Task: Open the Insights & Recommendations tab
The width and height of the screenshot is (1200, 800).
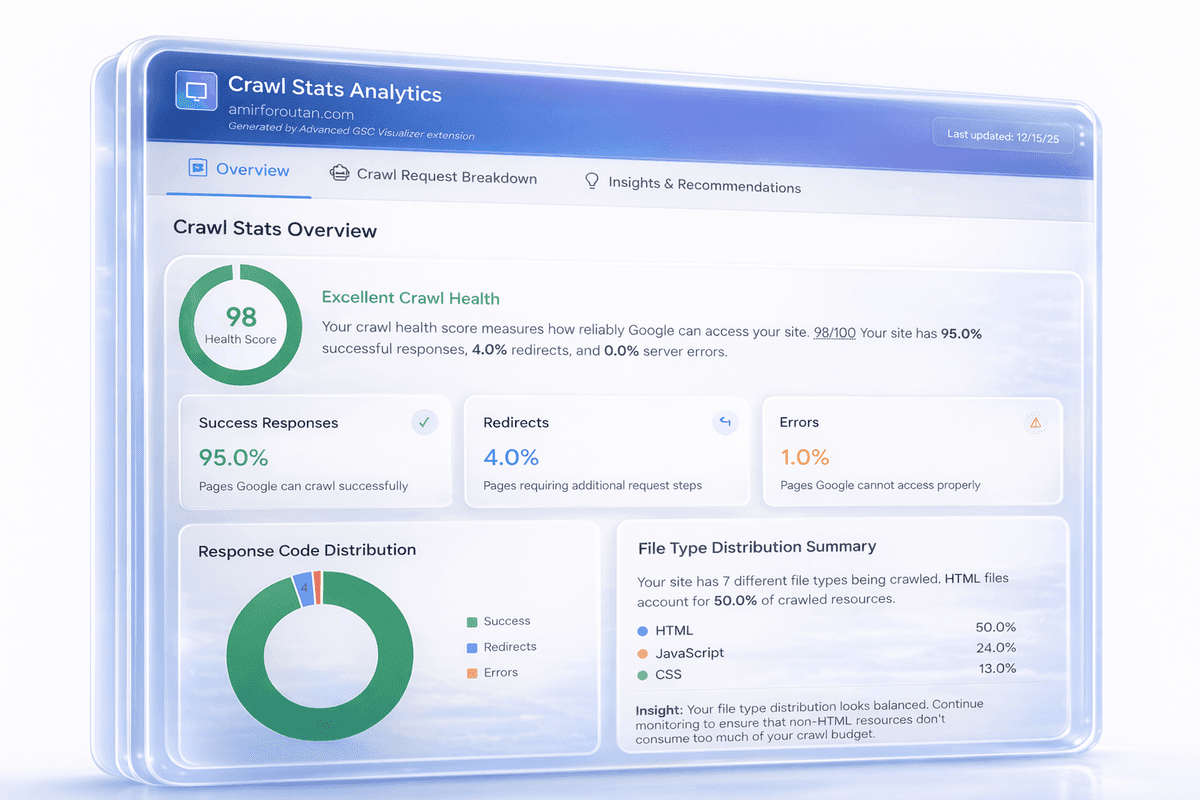Action: (x=706, y=187)
